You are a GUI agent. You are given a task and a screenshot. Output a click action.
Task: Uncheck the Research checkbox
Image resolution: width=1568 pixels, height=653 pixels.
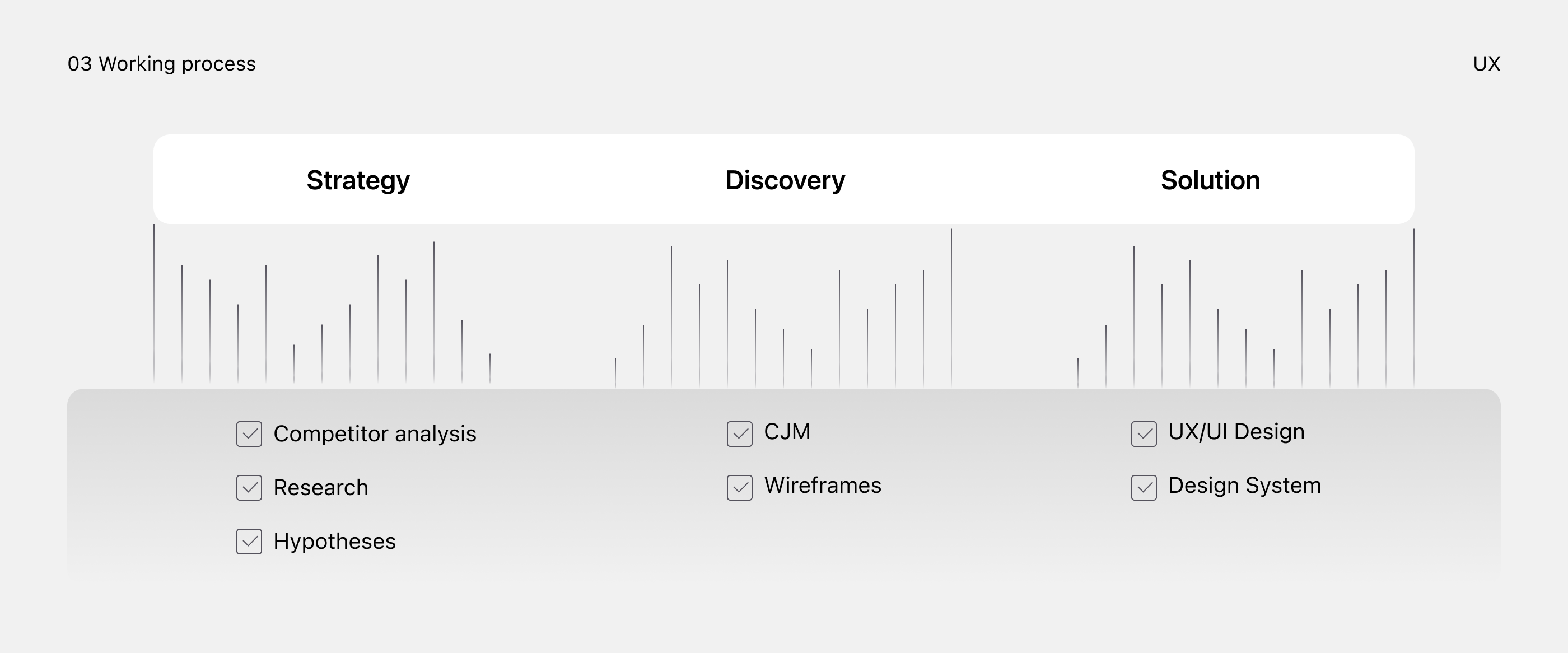click(249, 487)
